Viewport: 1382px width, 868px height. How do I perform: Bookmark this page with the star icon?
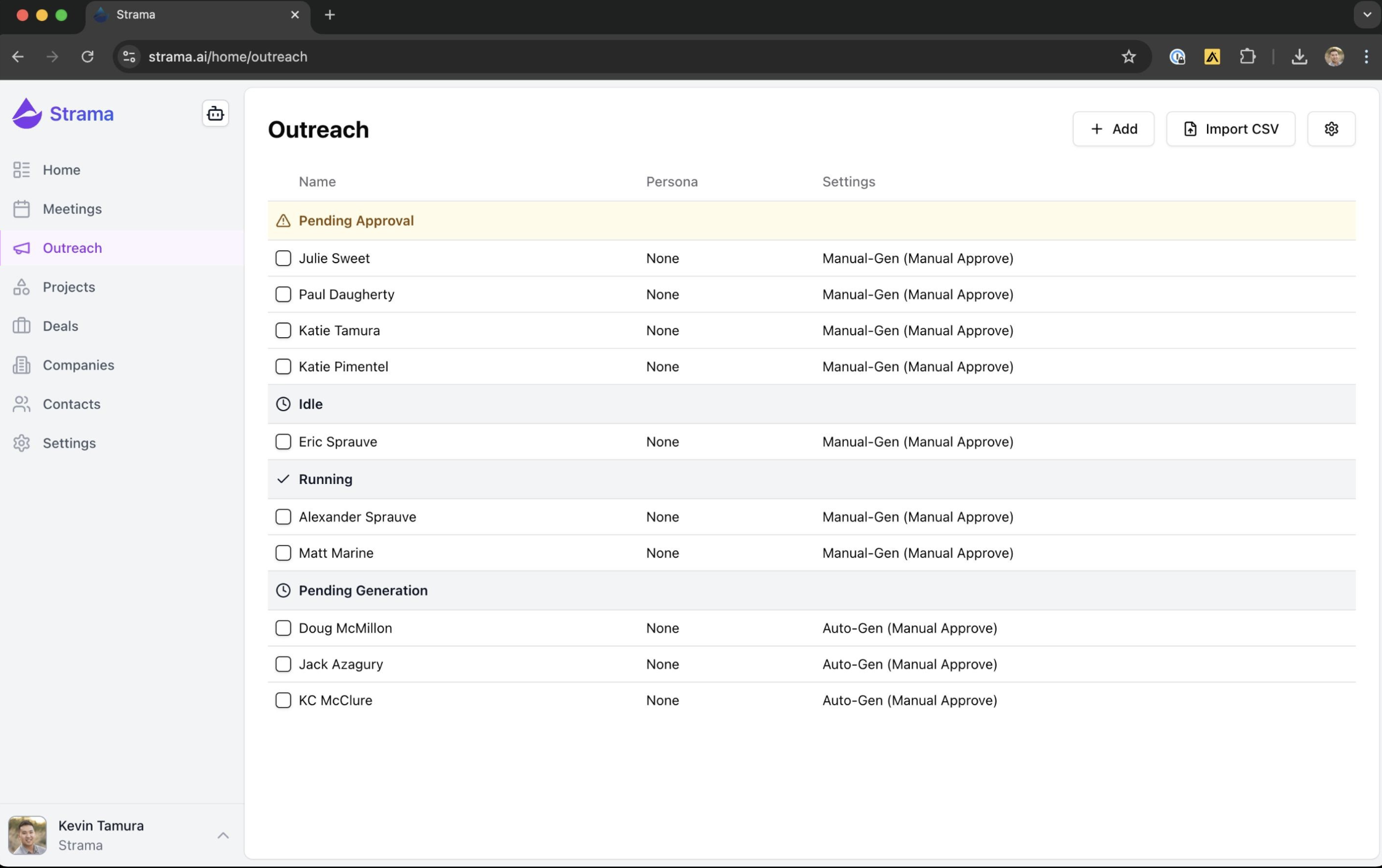click(1128, 57)
